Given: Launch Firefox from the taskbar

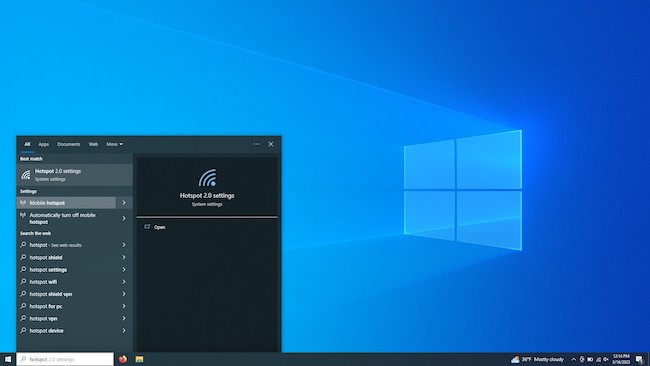Looking at the screenshot, I should 123,359.
